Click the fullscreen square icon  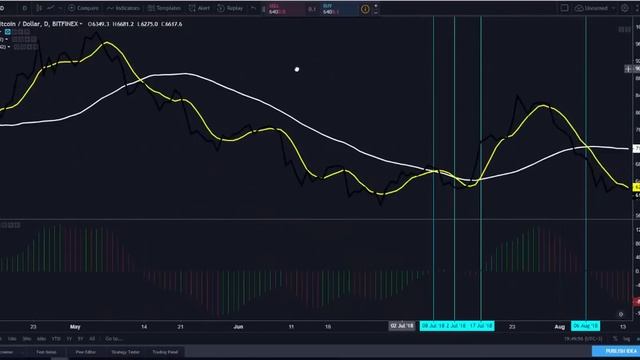click(564, 8)
